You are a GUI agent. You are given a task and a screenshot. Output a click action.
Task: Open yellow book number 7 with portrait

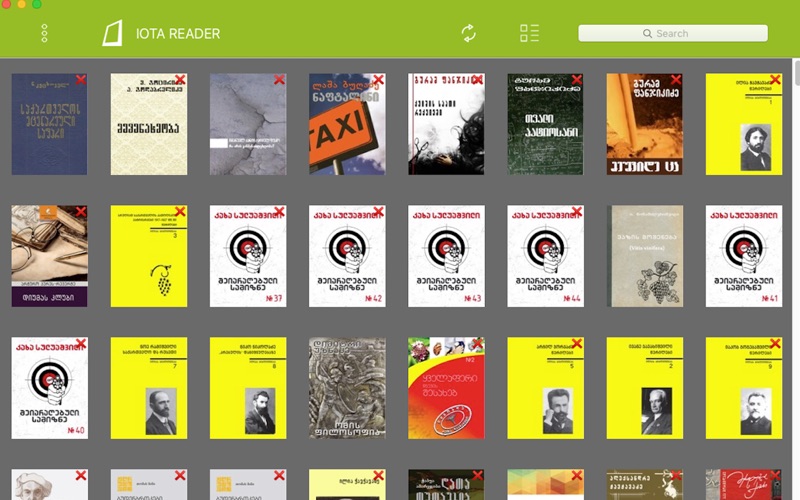click(x=149, y=388)
